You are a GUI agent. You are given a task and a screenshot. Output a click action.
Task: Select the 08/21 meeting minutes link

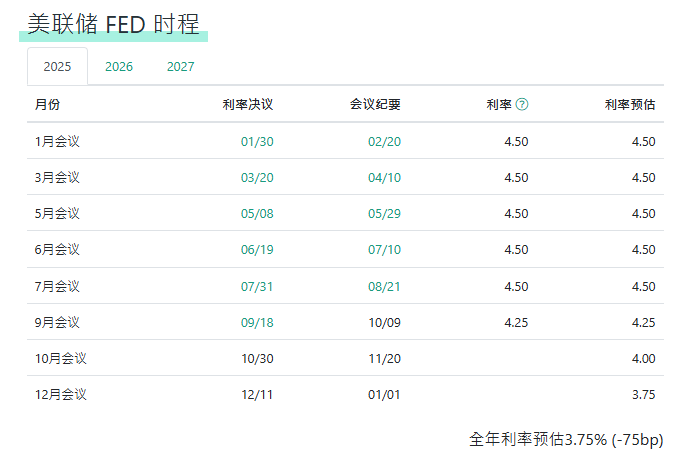coord(384,286)
